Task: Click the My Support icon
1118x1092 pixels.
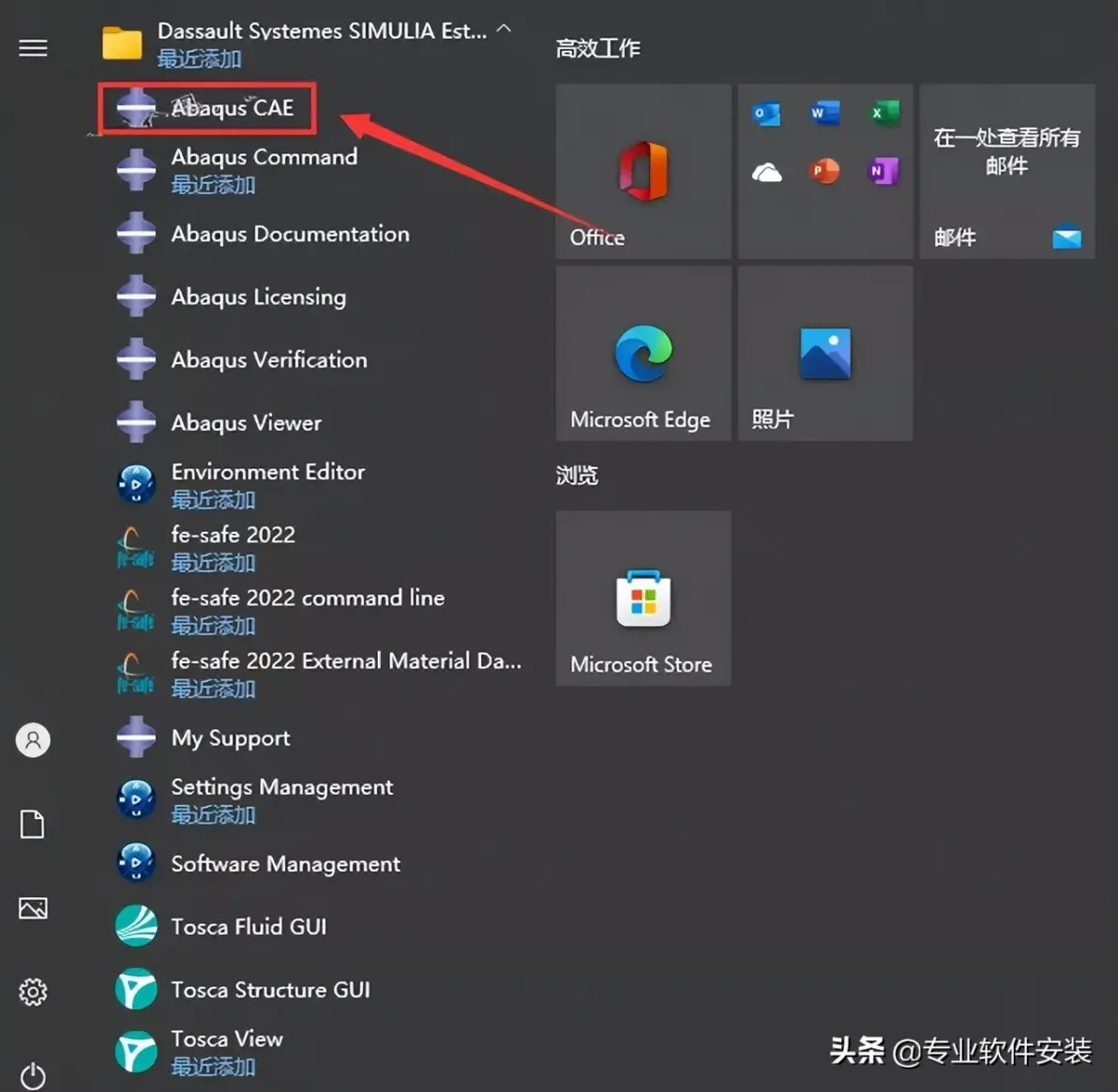Action: click(x=136, y=736)
